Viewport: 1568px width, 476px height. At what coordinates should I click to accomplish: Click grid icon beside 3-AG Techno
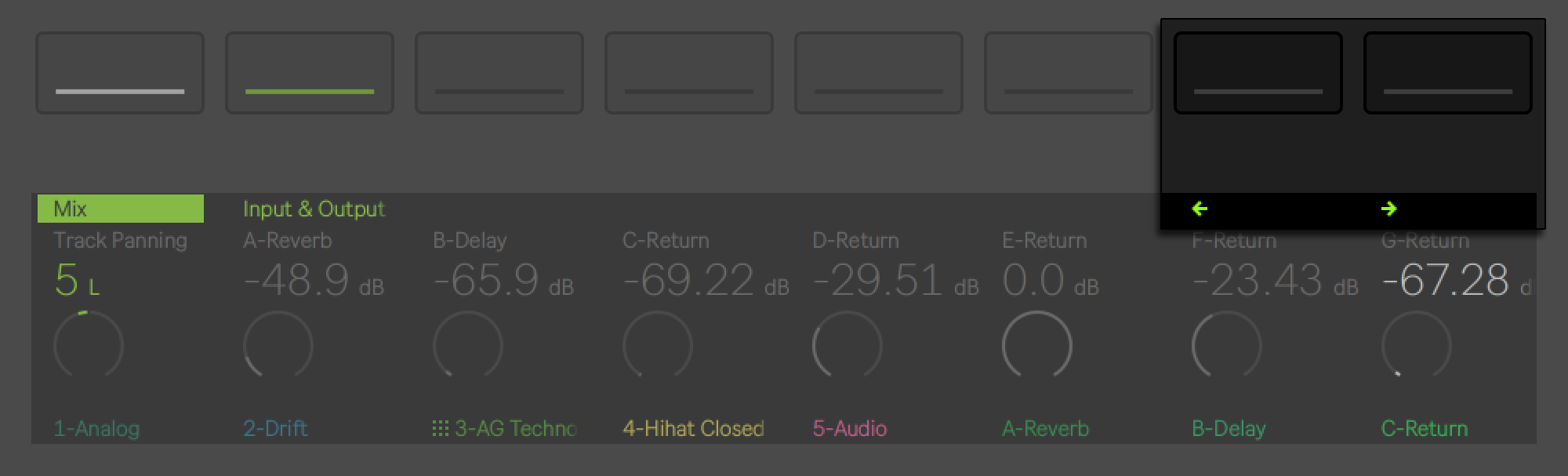tap(441, 428)
